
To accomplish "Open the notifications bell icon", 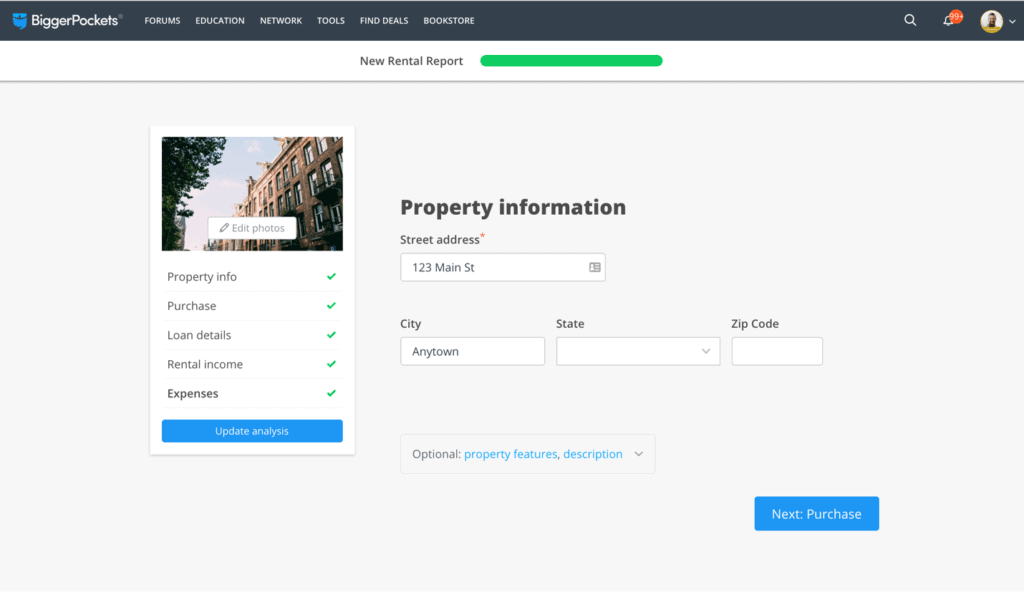I will tap(949, 21).
